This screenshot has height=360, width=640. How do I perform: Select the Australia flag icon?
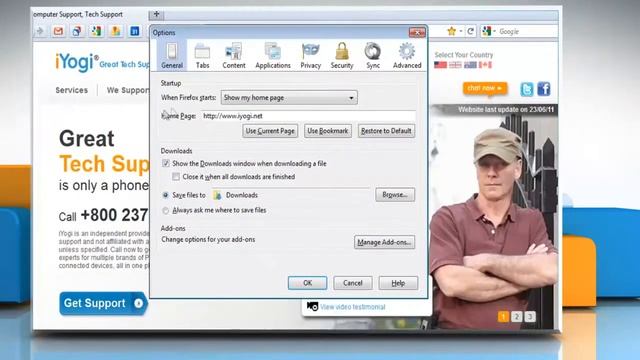[x=470, y=65]
